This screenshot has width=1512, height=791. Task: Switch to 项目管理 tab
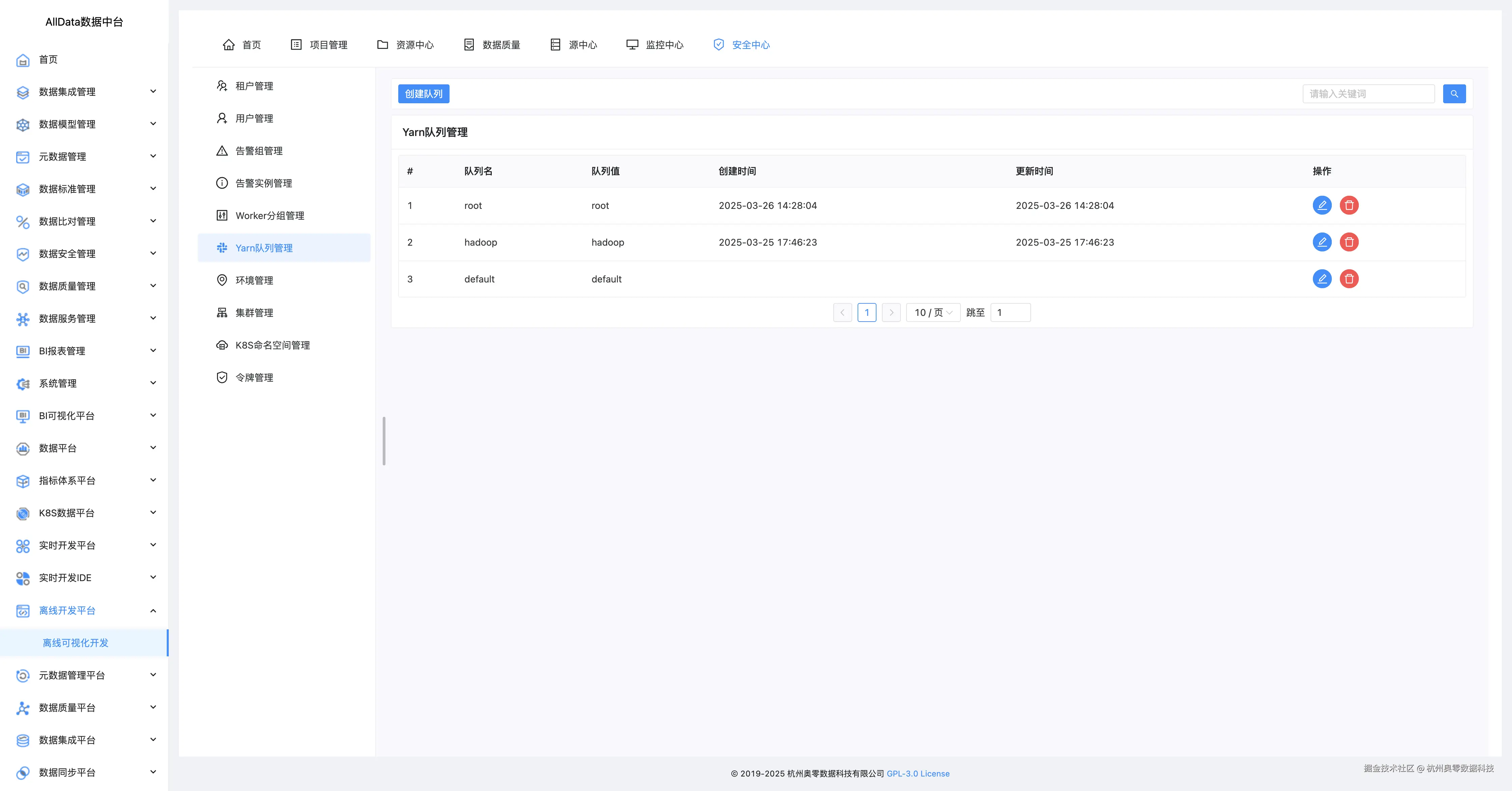tap(328, 45)
